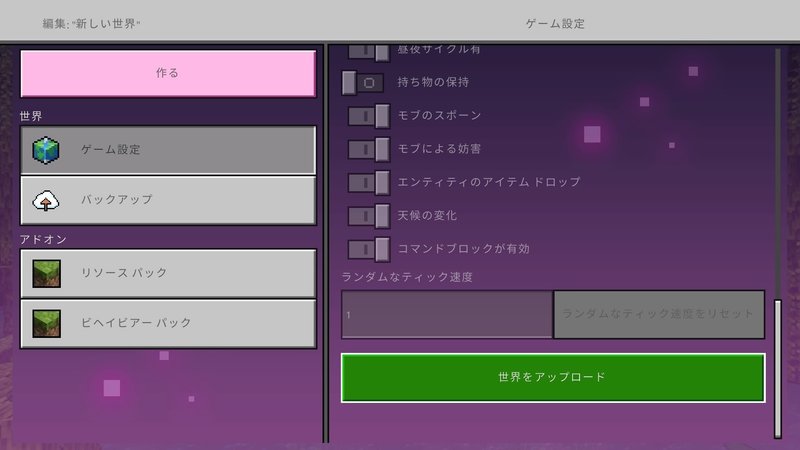Click the settings panel vertical scrollbar thumb
This screenshot has width=800, height=450.
point(778,368)
